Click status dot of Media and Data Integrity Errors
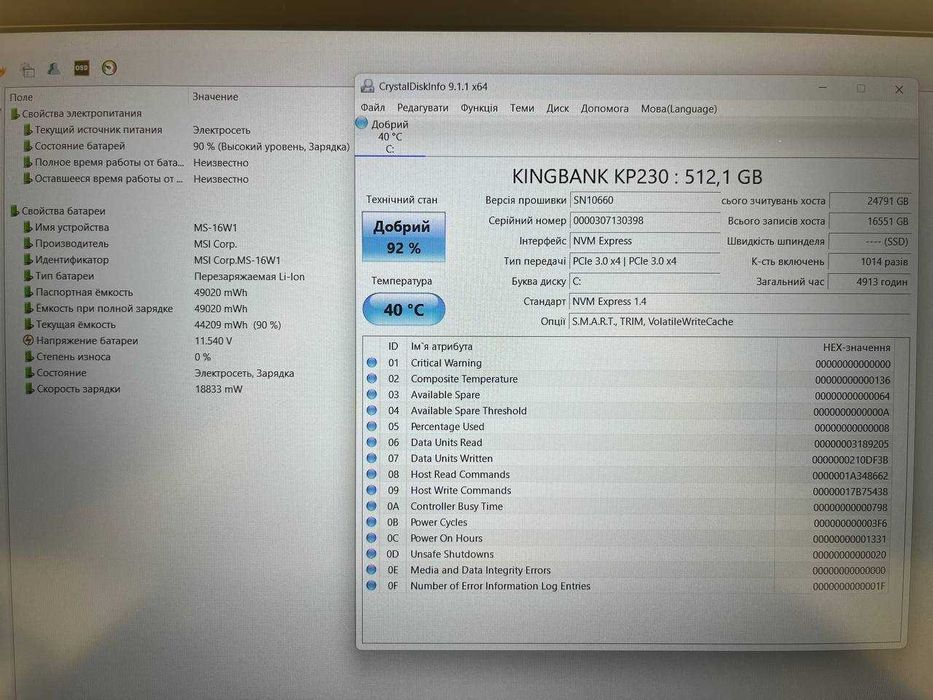The height and width of the screenshot is (700, 933). click(x=372, y=570)
